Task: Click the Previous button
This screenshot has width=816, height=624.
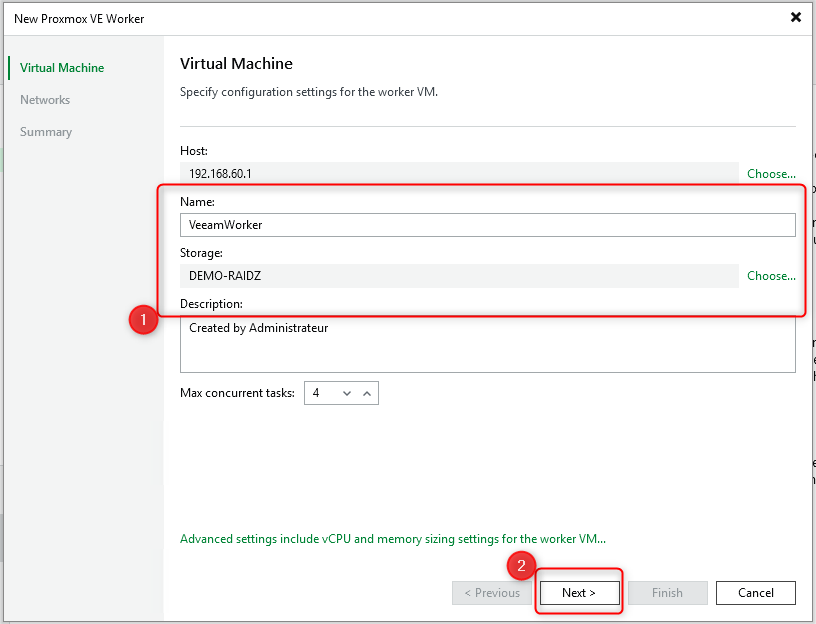Action: (x=491, y=592)
